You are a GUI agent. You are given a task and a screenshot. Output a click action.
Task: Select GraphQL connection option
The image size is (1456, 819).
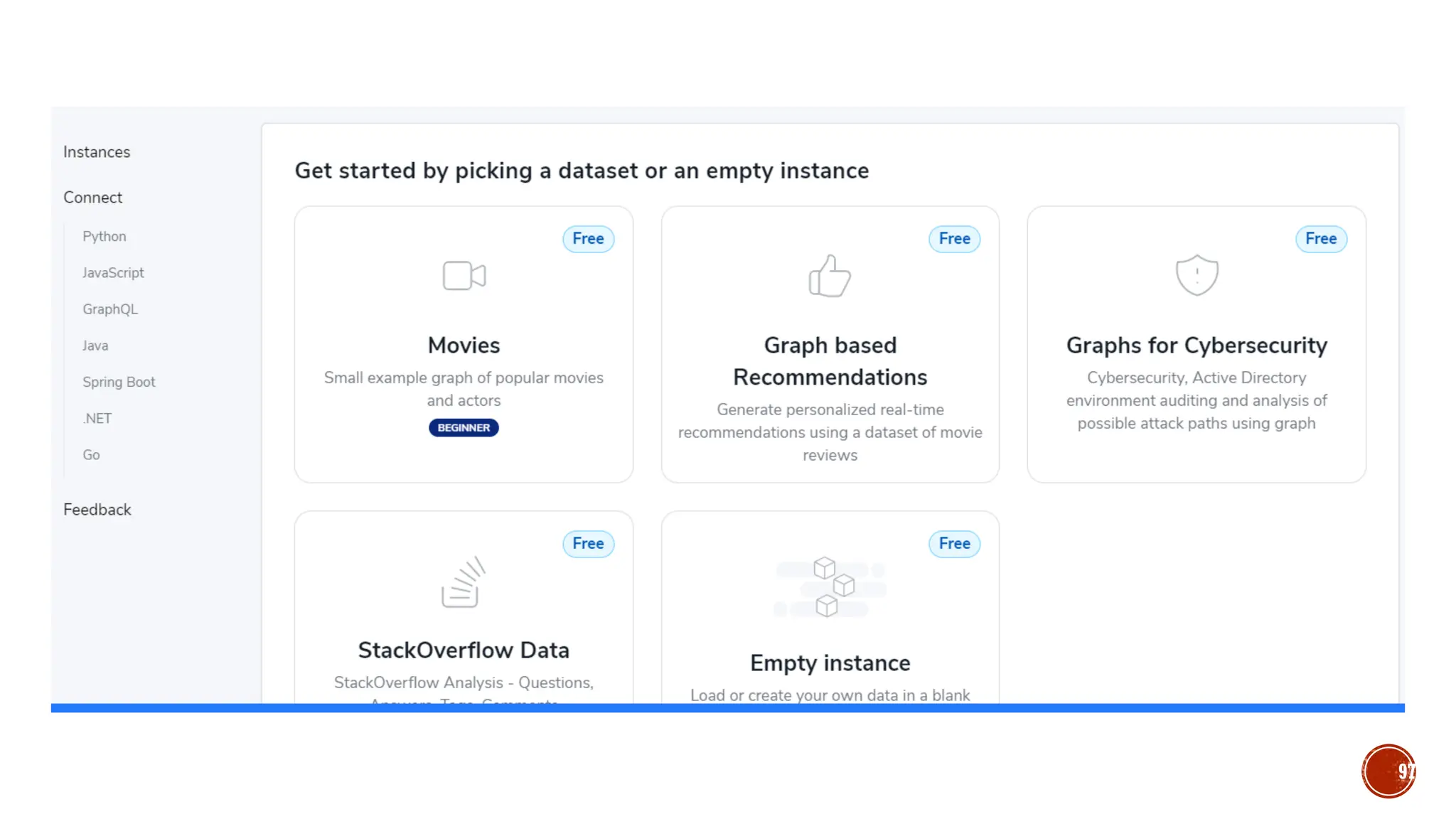click(110, 309)
